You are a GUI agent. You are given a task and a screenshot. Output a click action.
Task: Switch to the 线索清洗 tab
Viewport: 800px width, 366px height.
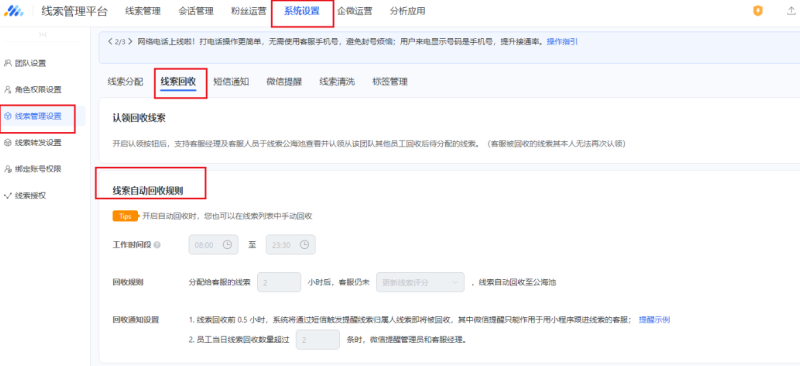pos(337,82)
